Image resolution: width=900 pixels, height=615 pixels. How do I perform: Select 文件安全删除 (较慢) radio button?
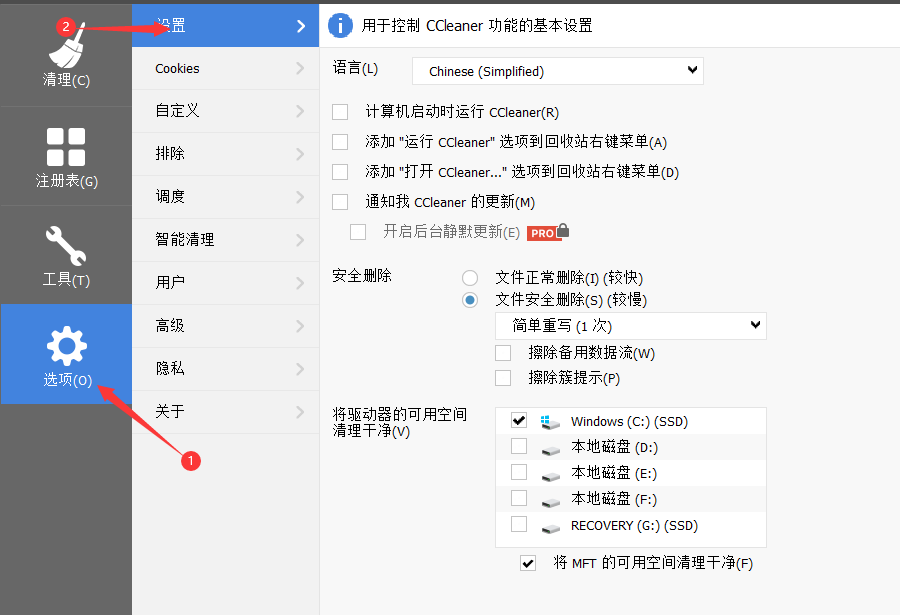[470, 300]
